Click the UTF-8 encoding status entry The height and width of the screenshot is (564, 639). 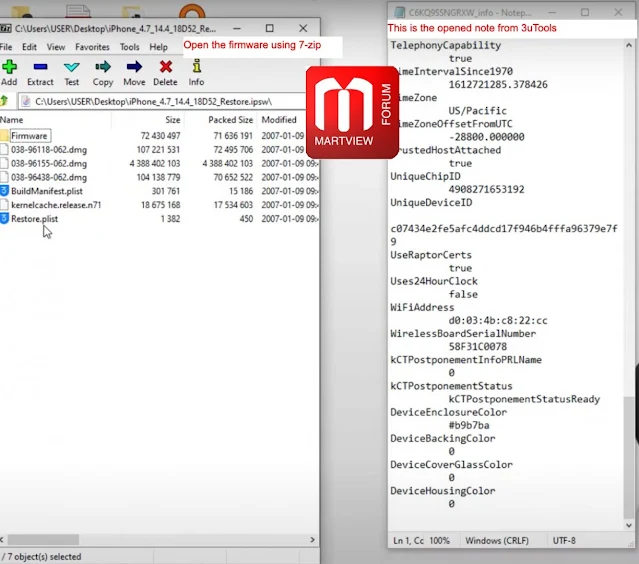(x=564, y=541)
